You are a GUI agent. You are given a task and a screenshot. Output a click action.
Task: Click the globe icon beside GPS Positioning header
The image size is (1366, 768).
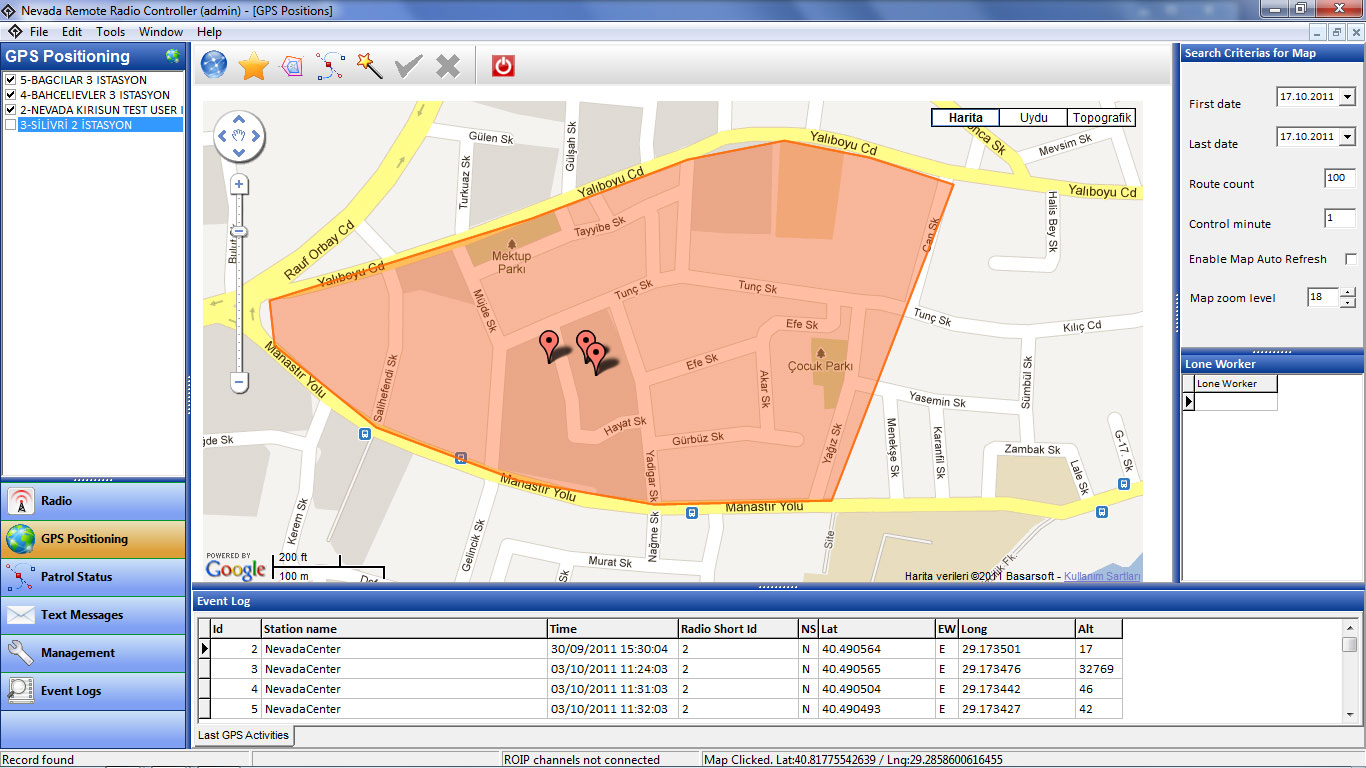173,56
